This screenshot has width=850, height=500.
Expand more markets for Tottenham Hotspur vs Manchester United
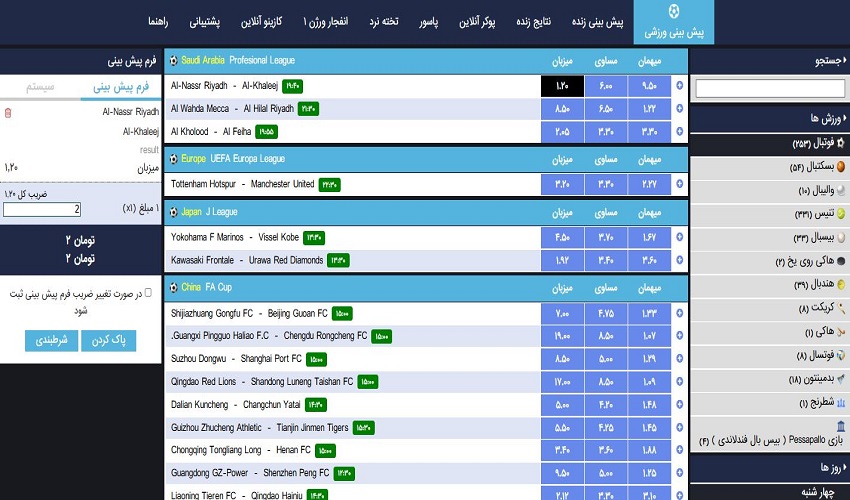pyautogui.click(x=679, y=184)
